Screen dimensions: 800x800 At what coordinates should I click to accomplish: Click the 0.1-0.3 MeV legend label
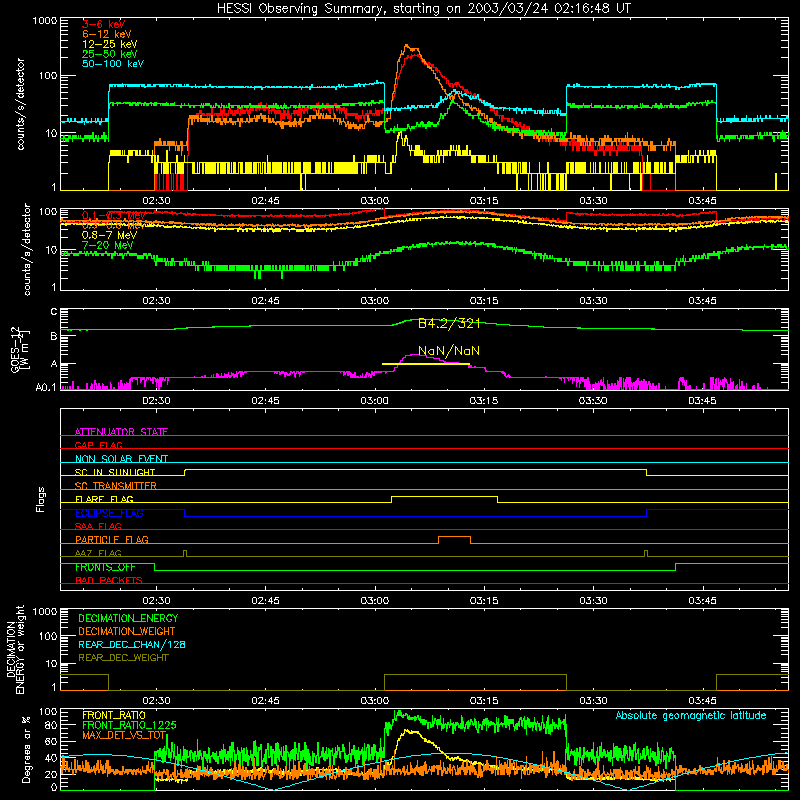point(114,216)
